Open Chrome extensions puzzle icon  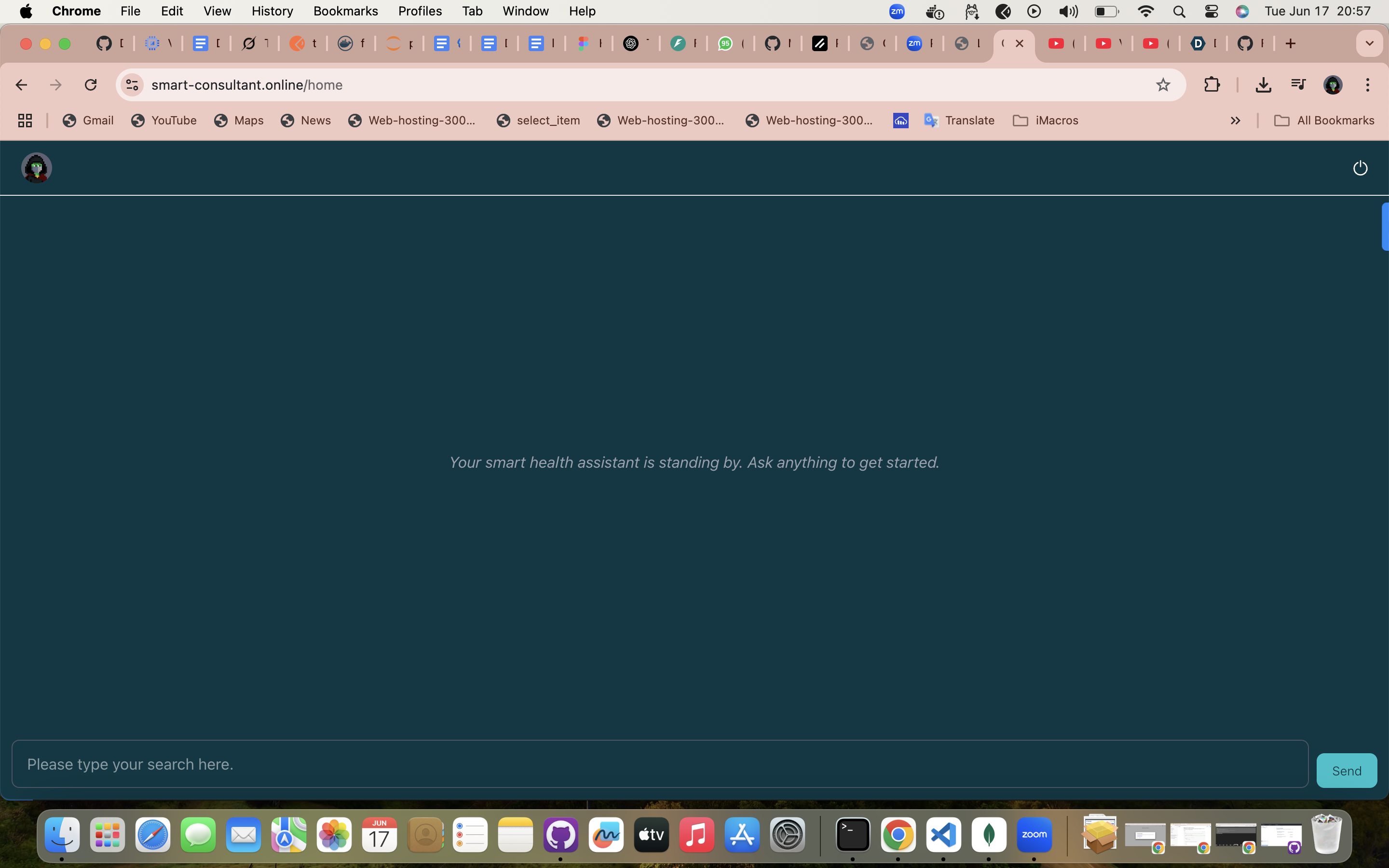1212,85
